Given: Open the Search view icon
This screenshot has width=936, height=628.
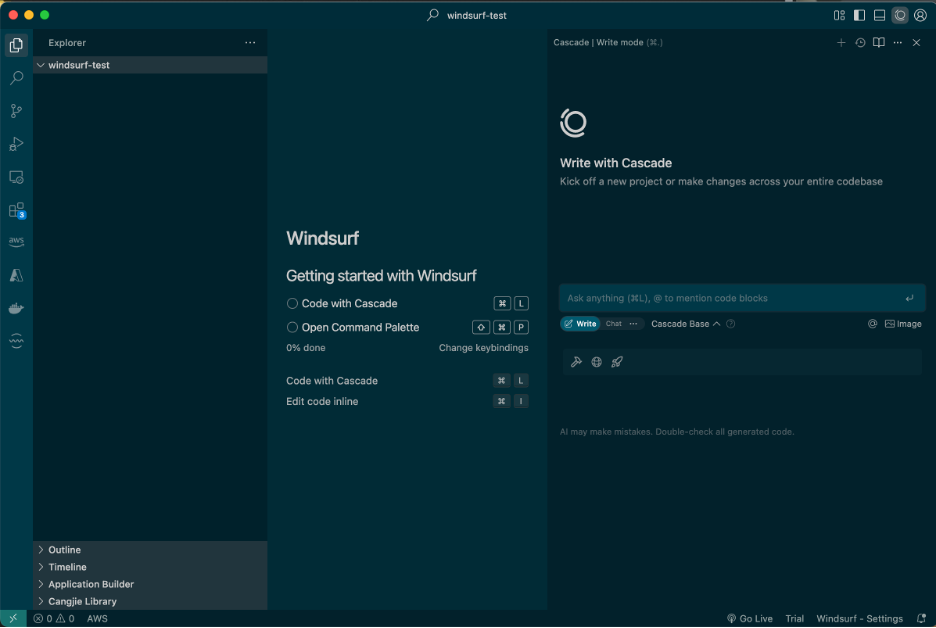Looking at the screenshot, I should click(x=16, y=78).
